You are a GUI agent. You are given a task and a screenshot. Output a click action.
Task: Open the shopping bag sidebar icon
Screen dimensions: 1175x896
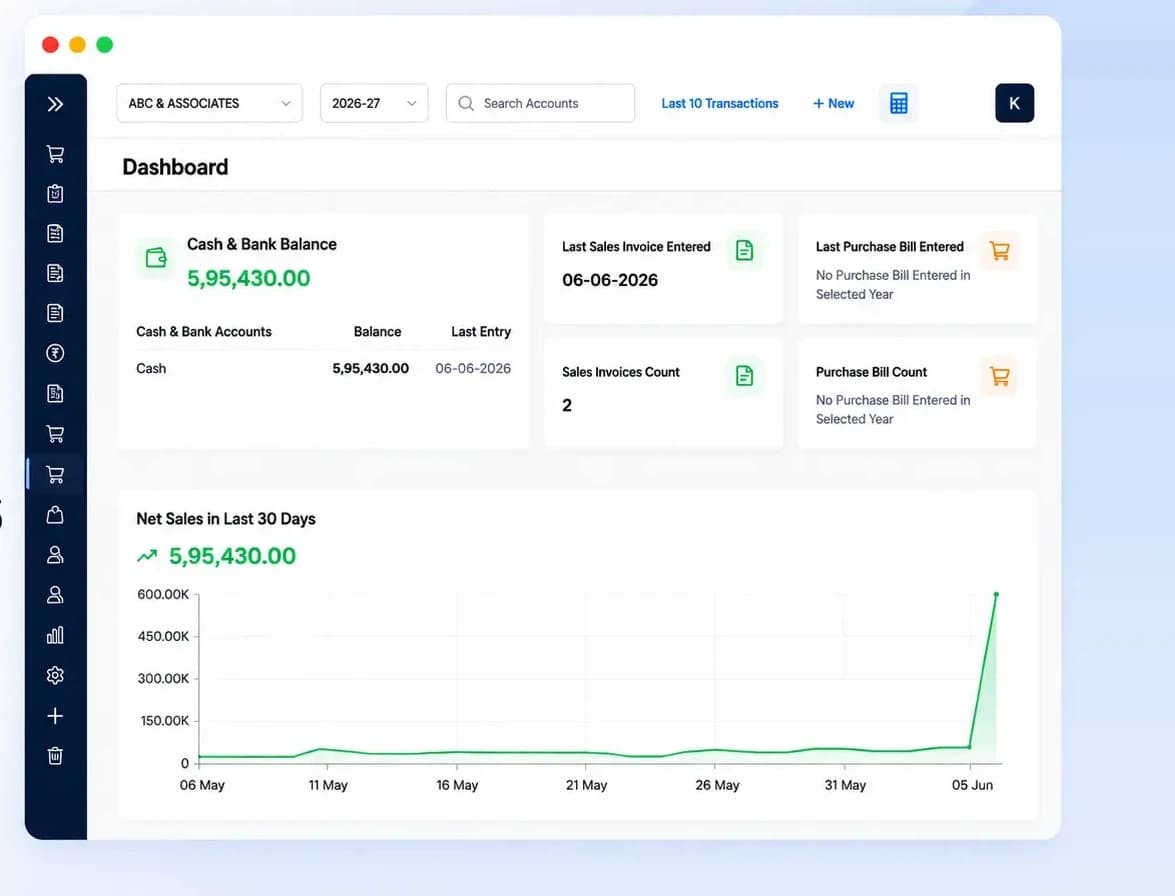tap(55, 515)
